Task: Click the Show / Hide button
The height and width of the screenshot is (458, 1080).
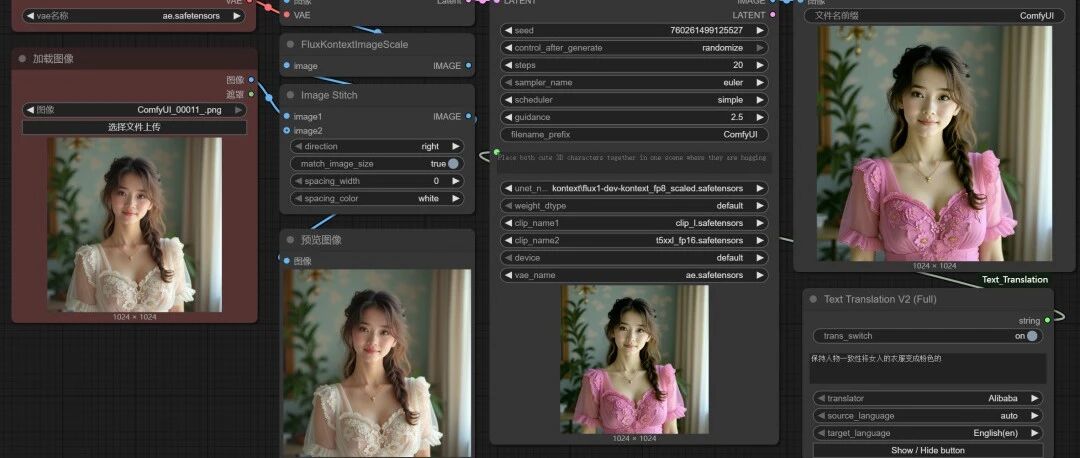Action: click(x=928, y=450)
